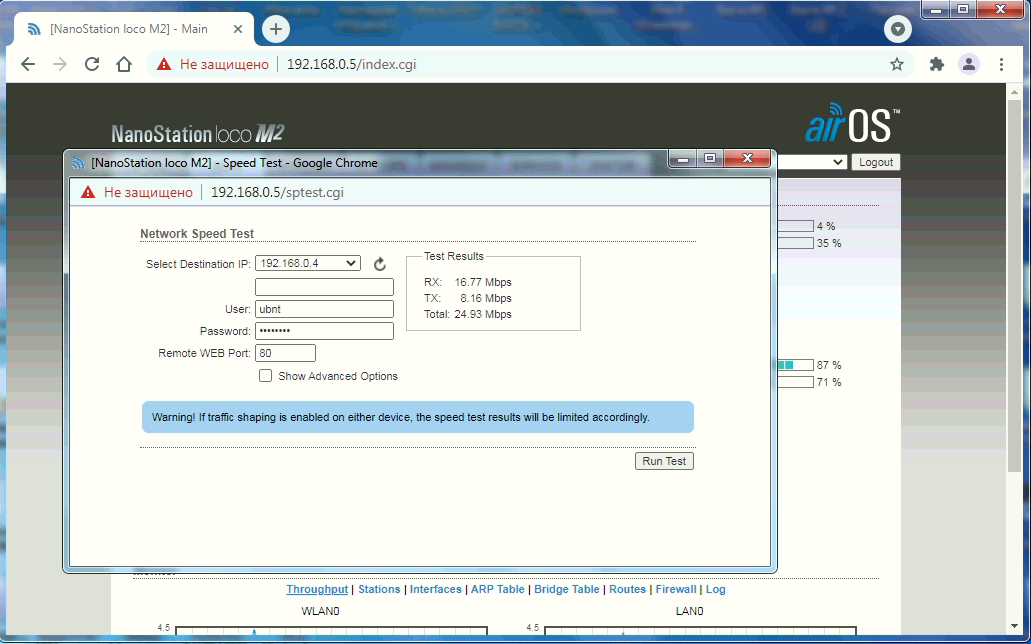
Task: Open the Interfaces monitor link
Action: click(x=436, y=589)
